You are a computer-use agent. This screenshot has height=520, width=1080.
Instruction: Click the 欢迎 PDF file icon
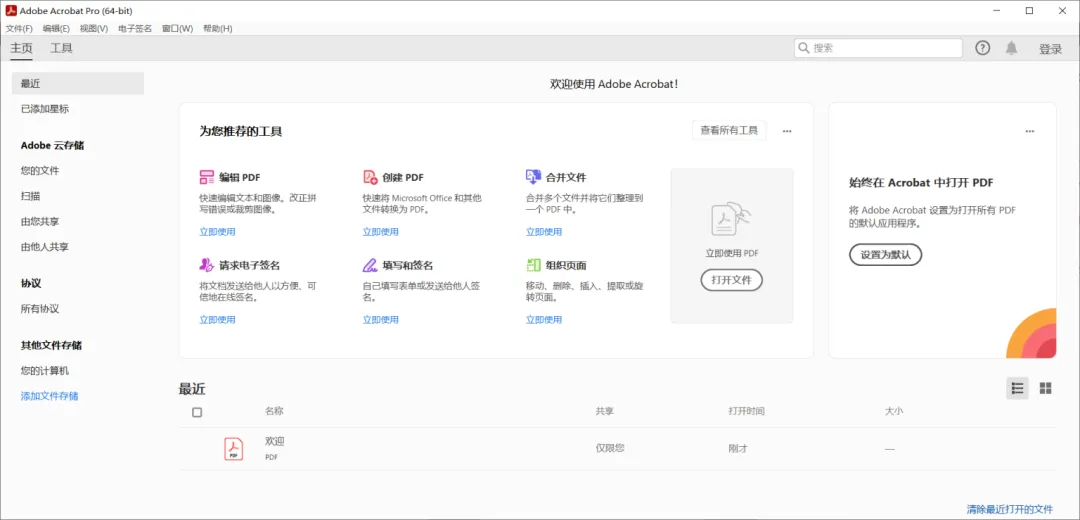point(233,449)
